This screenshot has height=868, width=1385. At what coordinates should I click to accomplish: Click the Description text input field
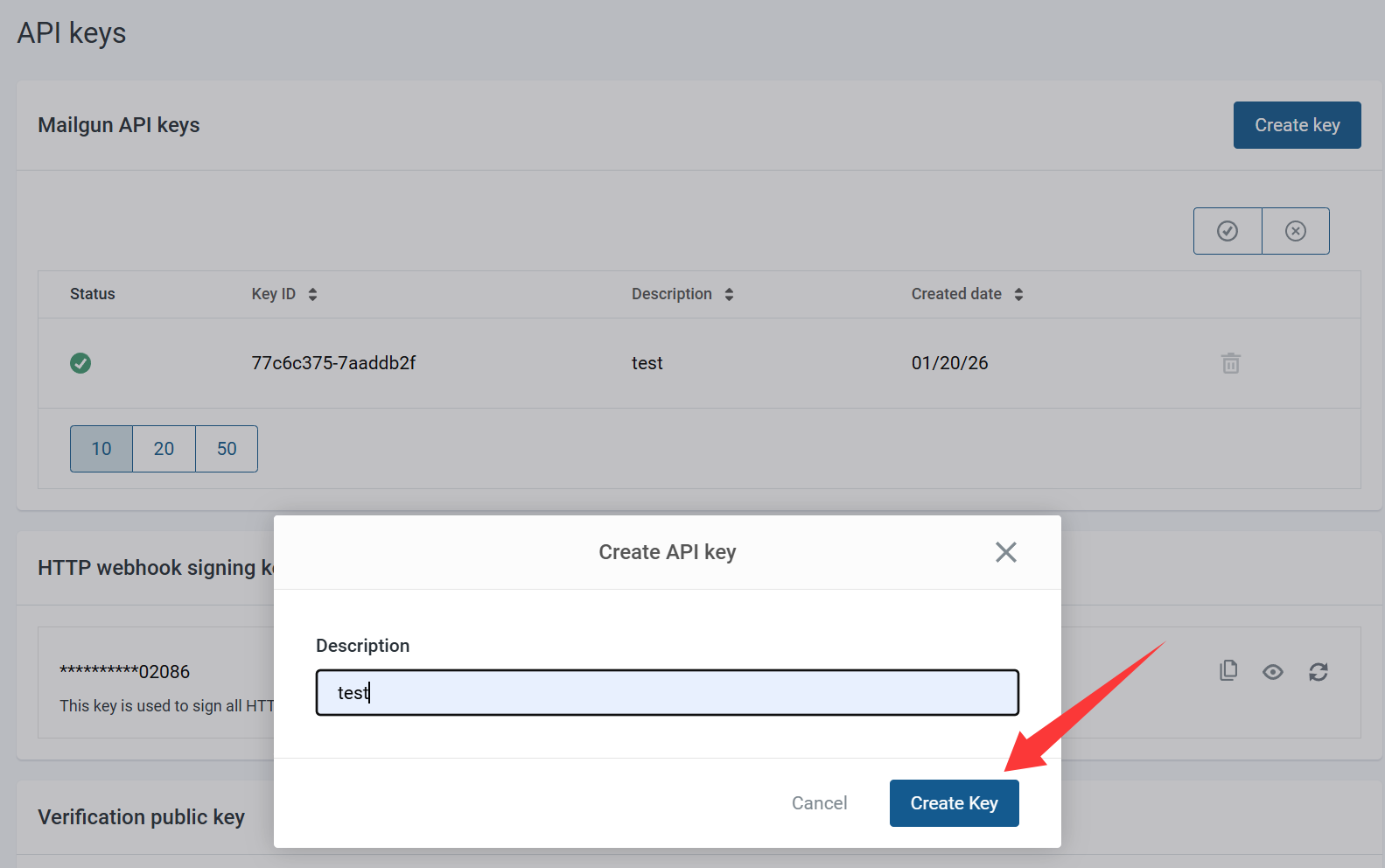click(667, 693)
